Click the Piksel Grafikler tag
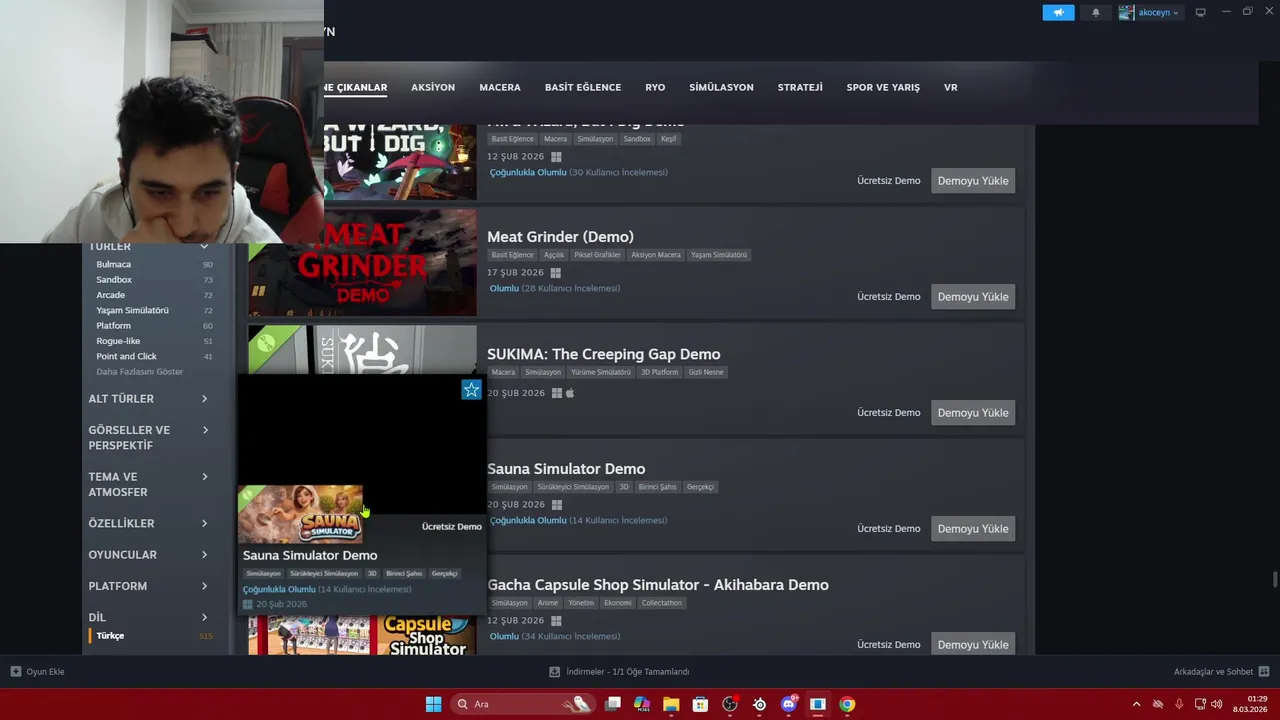Viewport: 1280px width, 720px height. (597, 255)
